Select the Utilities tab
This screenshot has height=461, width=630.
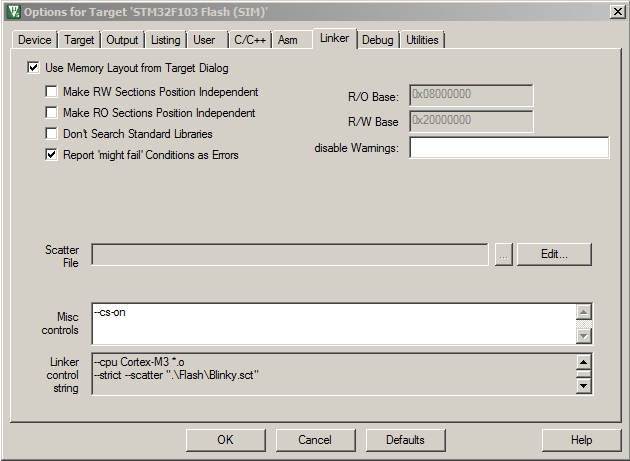coord(422,40)
